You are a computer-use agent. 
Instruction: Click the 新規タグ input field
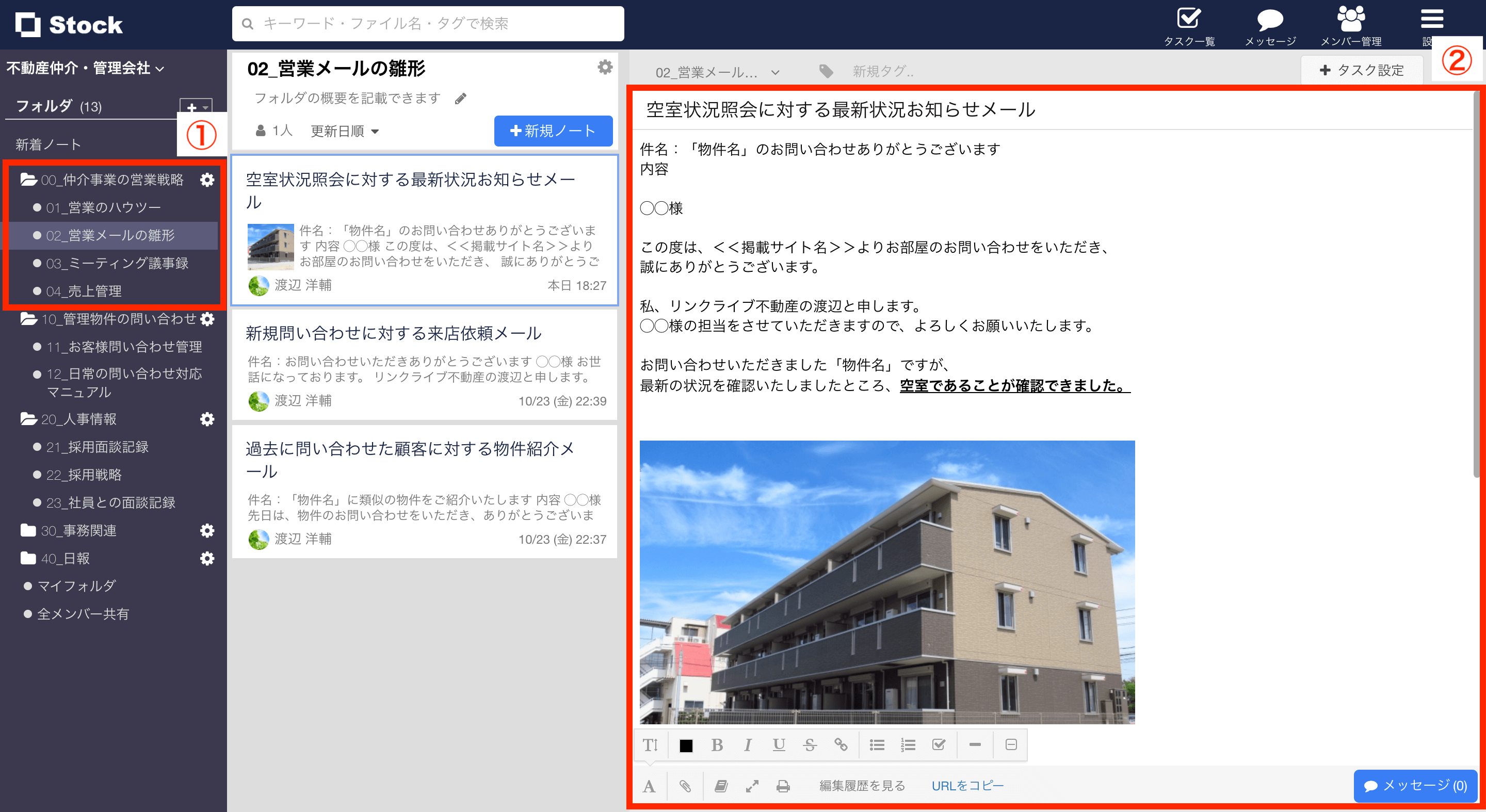(x=883, y=72)
